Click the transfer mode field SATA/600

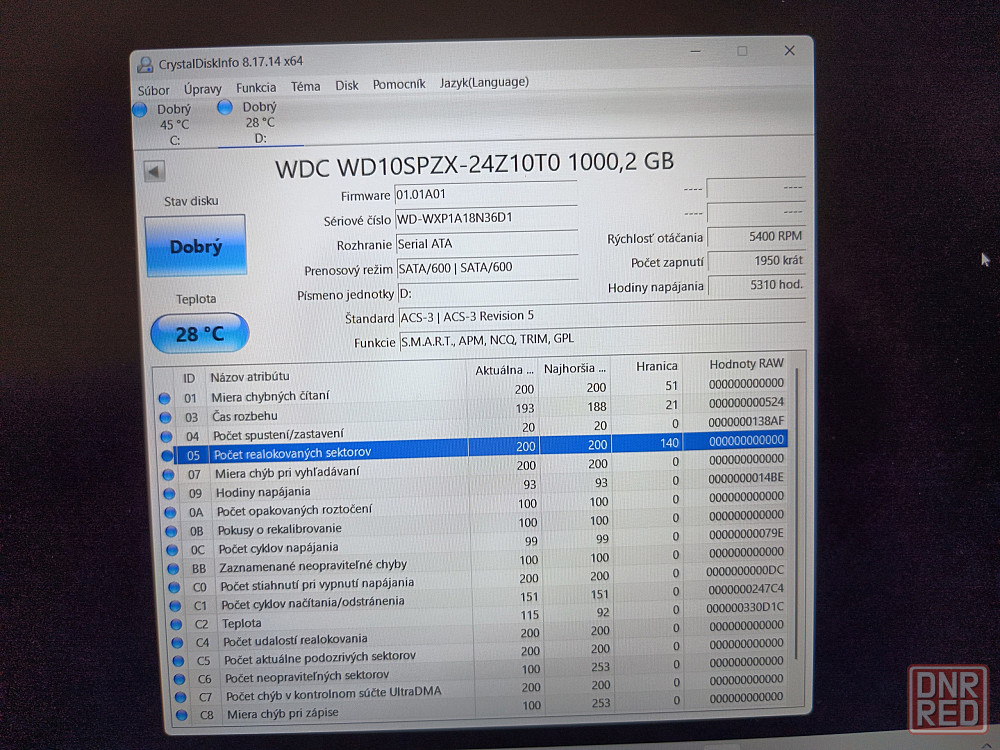pos(487,267)
